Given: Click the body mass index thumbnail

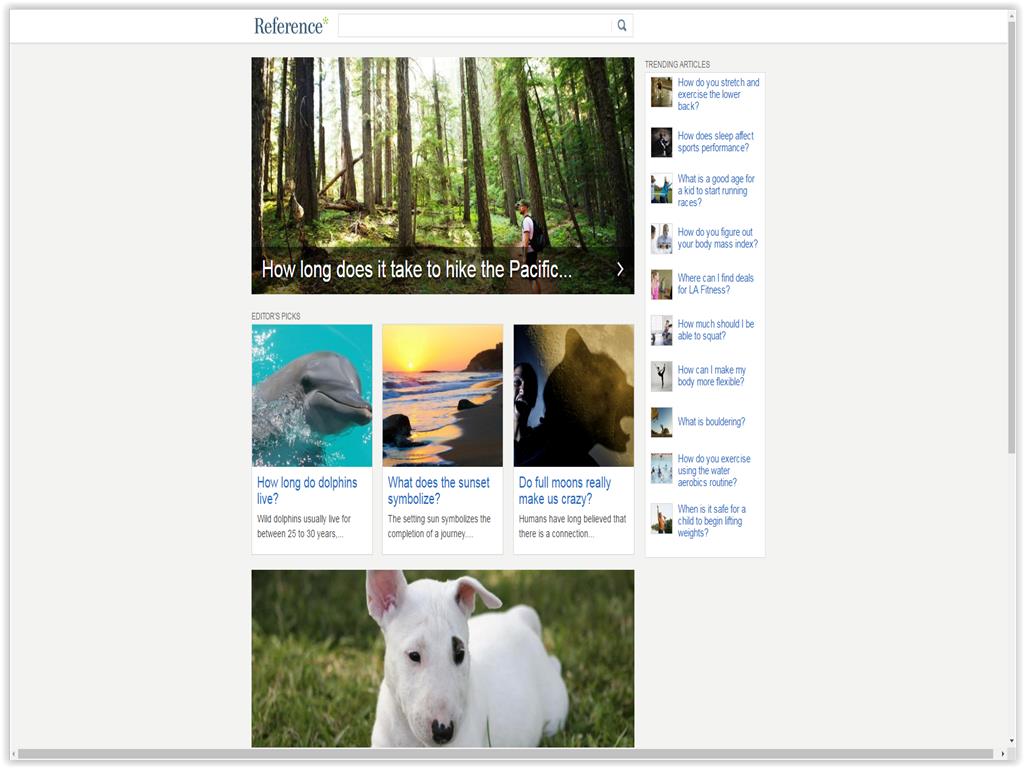Looking at the screenshot, I should (x=662, y=238).
